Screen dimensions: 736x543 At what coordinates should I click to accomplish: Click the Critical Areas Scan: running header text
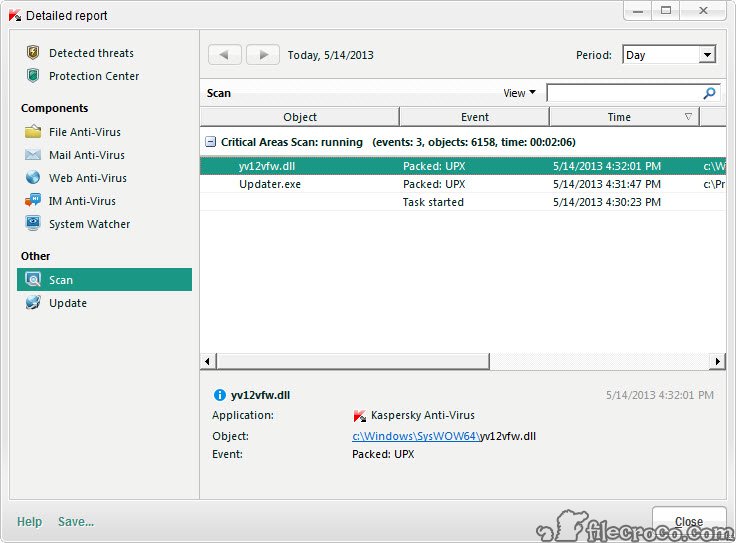pos(291,142)
